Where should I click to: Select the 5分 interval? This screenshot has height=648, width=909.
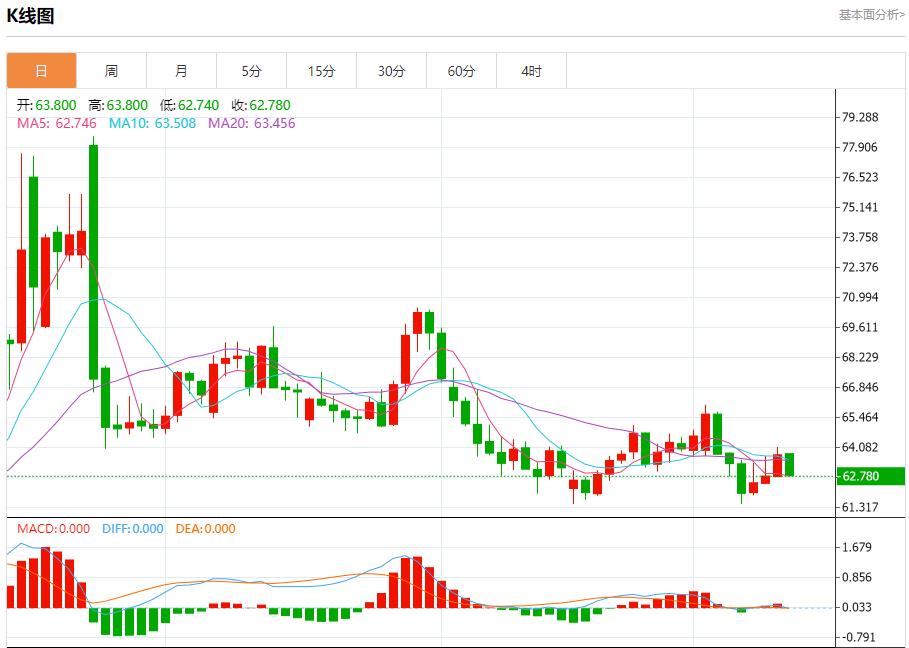[252, 70]
